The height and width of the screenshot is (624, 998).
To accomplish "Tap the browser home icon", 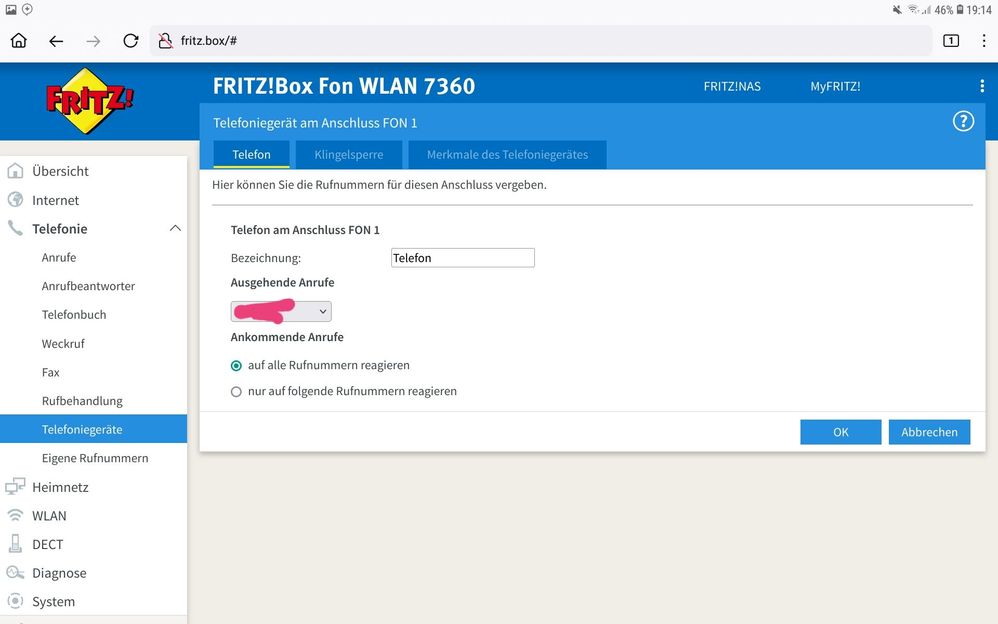I will 19,41.
